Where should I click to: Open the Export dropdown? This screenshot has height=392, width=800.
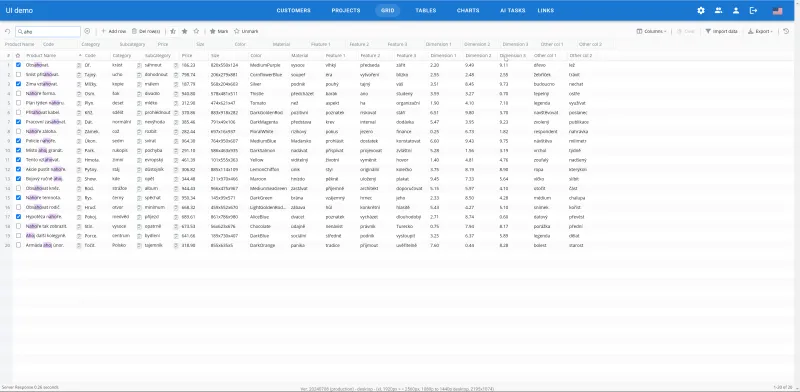click(x=760, y=31)
